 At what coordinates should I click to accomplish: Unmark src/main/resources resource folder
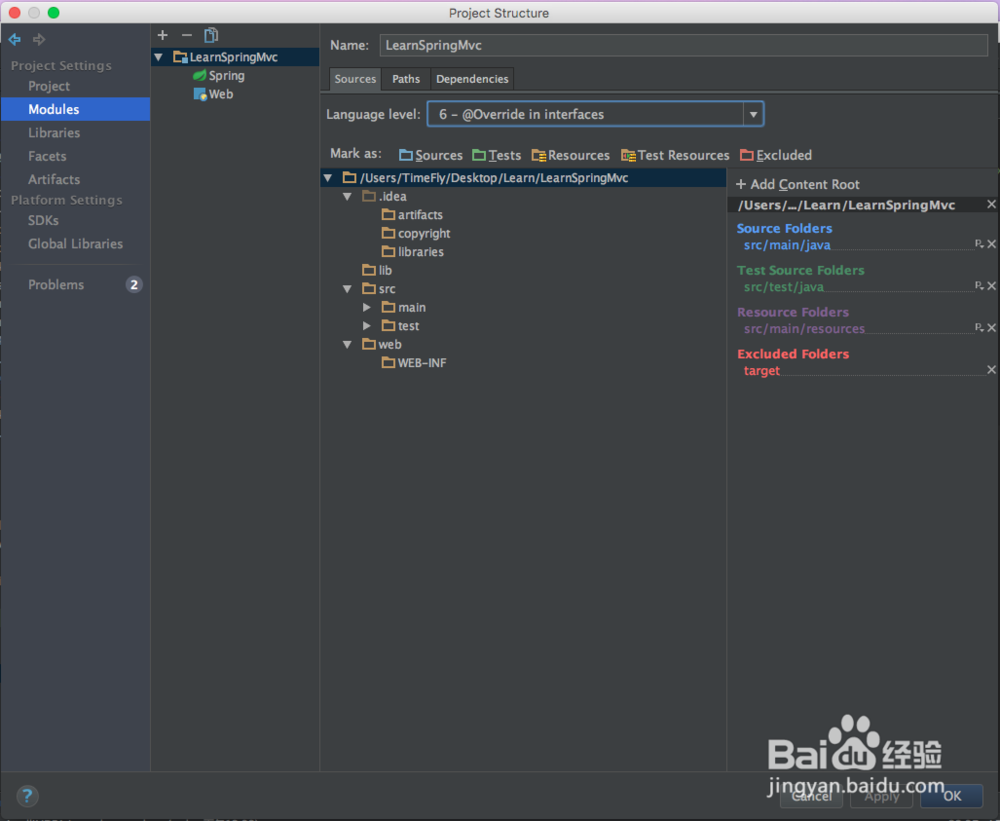(992, 327)
